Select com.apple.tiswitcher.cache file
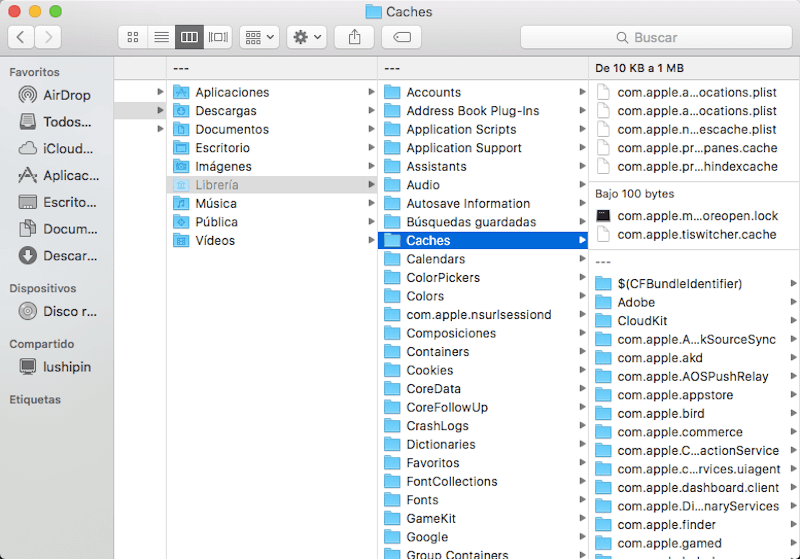The image size is (800, 559). 694,234
